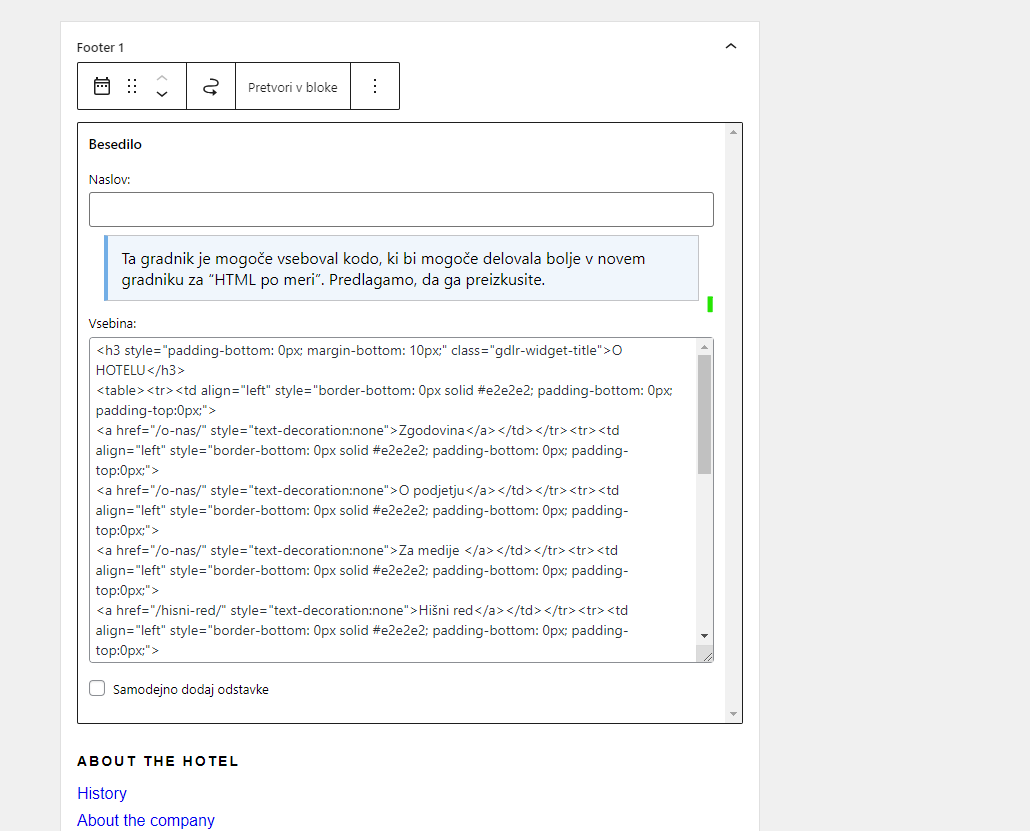Click the Za medije anchor line in code

click(x=357, y=550)
